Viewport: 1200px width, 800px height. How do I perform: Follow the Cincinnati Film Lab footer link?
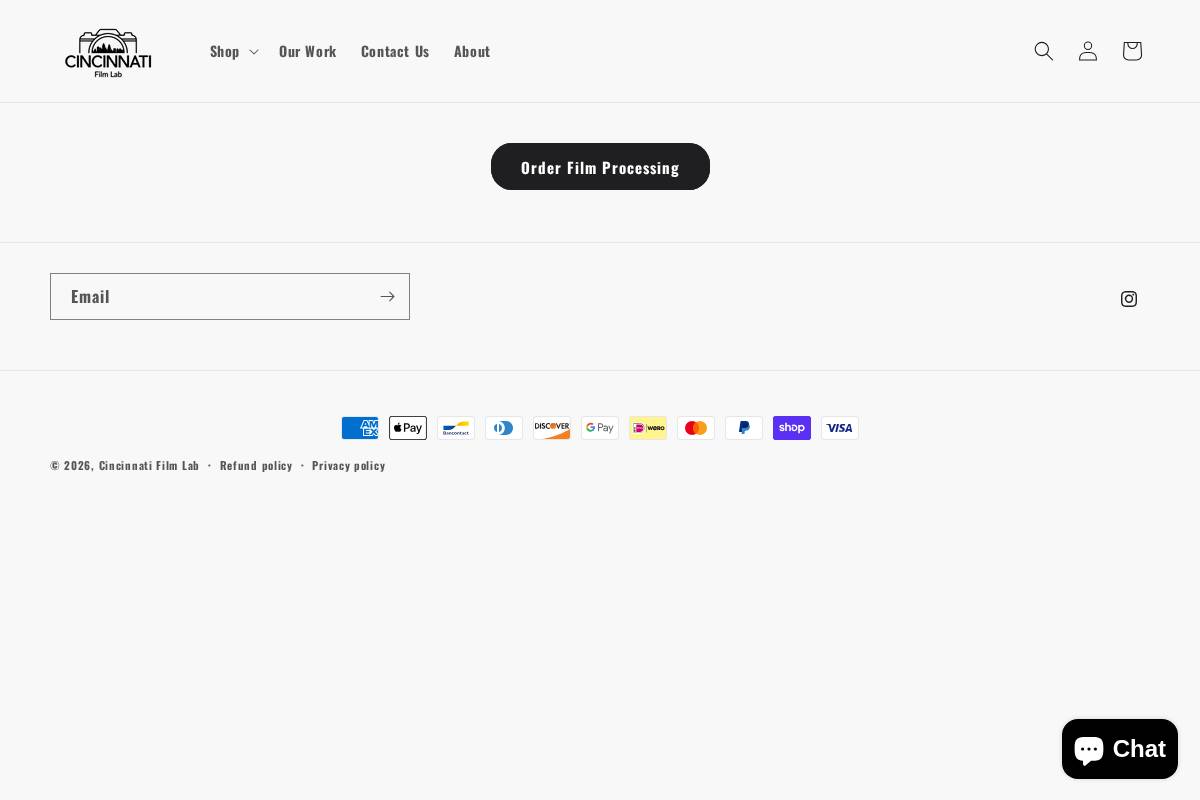coord(149,465)
